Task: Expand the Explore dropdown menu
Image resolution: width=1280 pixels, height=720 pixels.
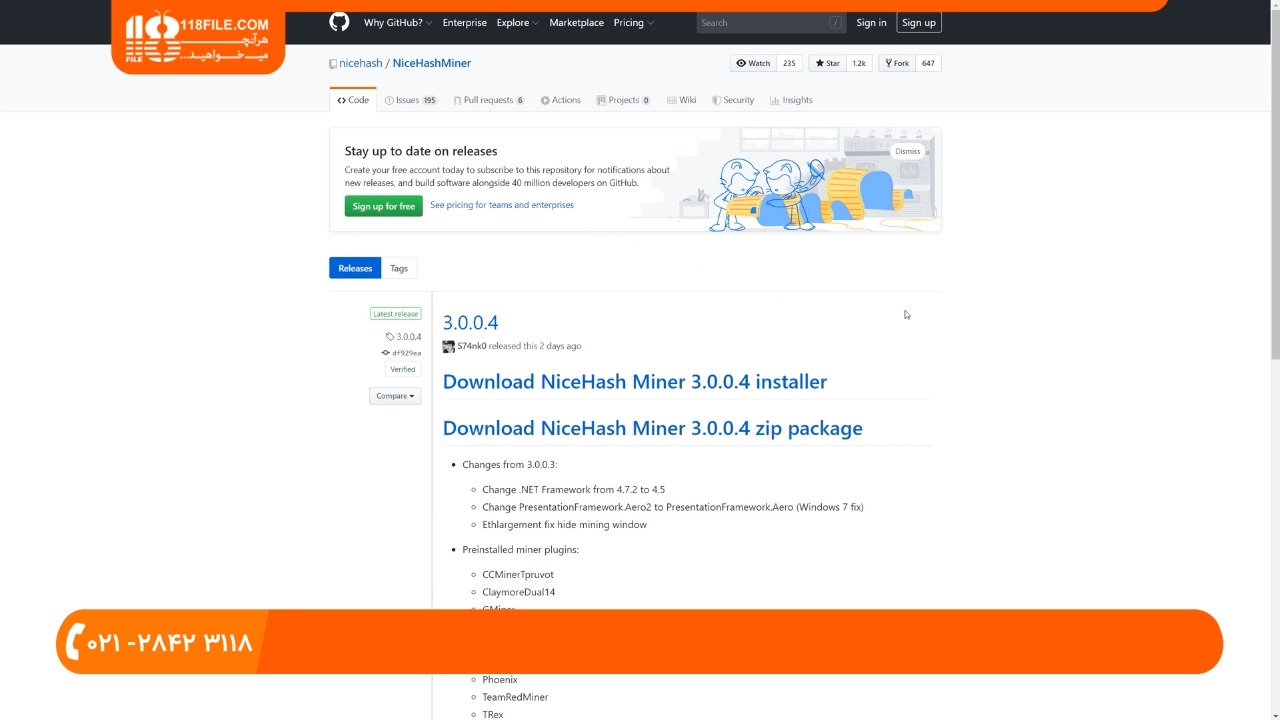Action: (517, 22)
